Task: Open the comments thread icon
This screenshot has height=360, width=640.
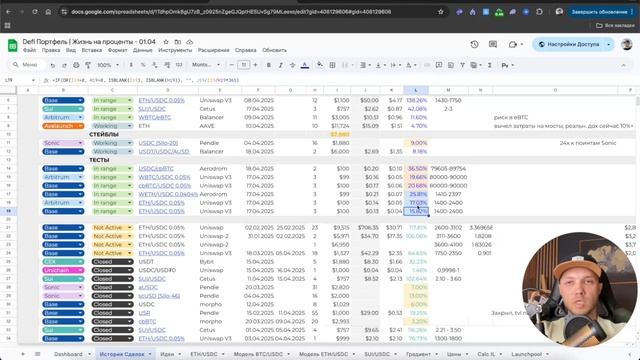Action: click(x=493, y=44)
